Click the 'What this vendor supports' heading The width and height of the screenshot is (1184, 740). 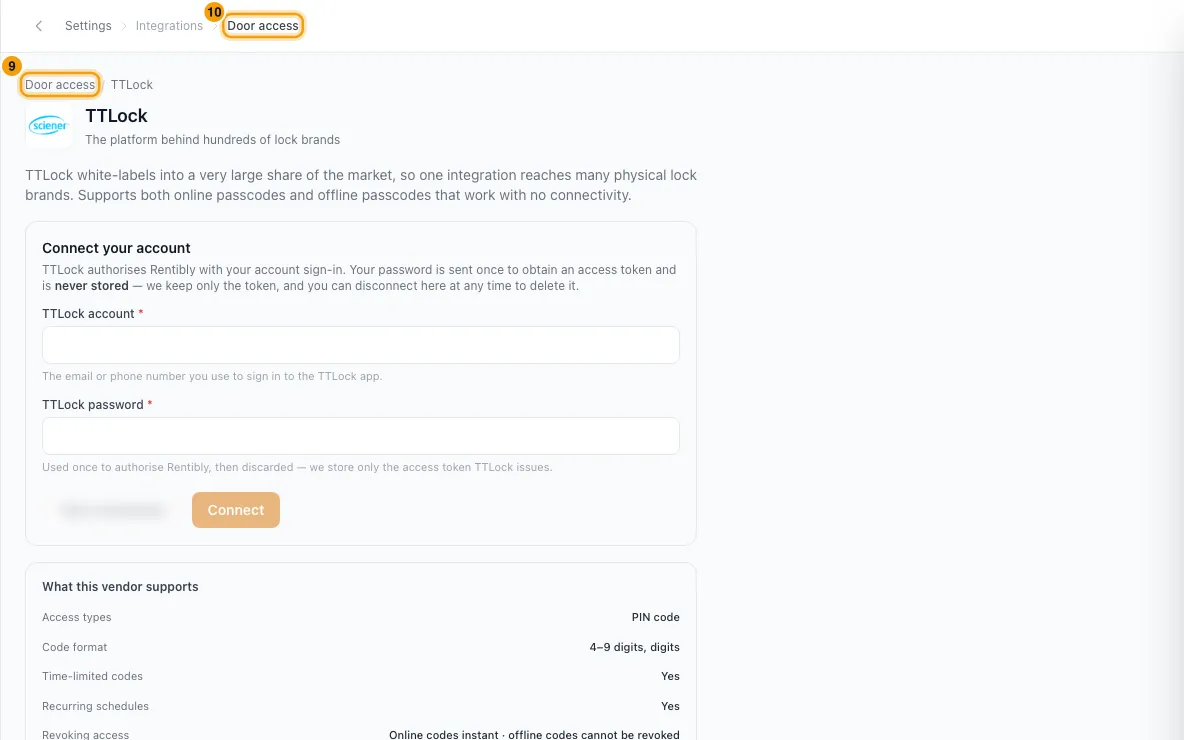pyautogui.click(x=120, y=587)
